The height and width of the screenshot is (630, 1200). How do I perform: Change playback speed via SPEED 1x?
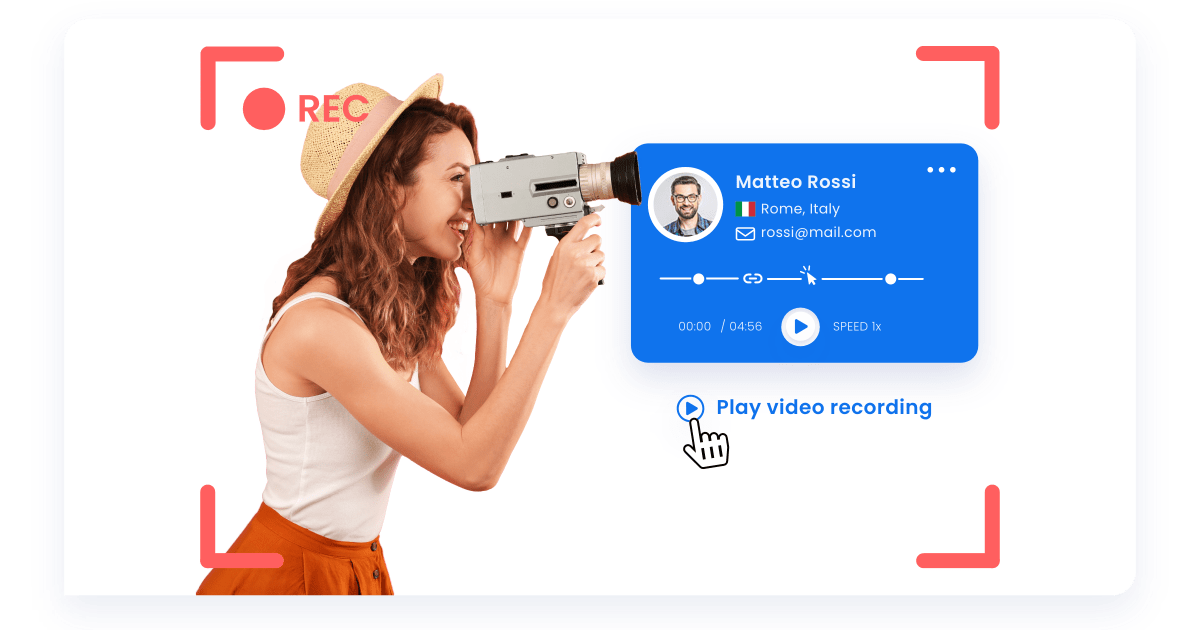[x=857, y=327]
